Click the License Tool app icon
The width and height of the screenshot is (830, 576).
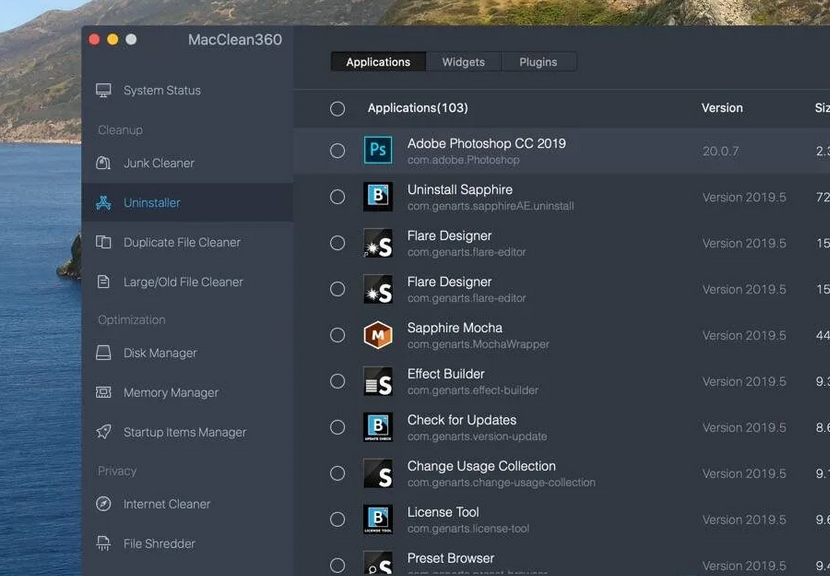coord(378,519)
